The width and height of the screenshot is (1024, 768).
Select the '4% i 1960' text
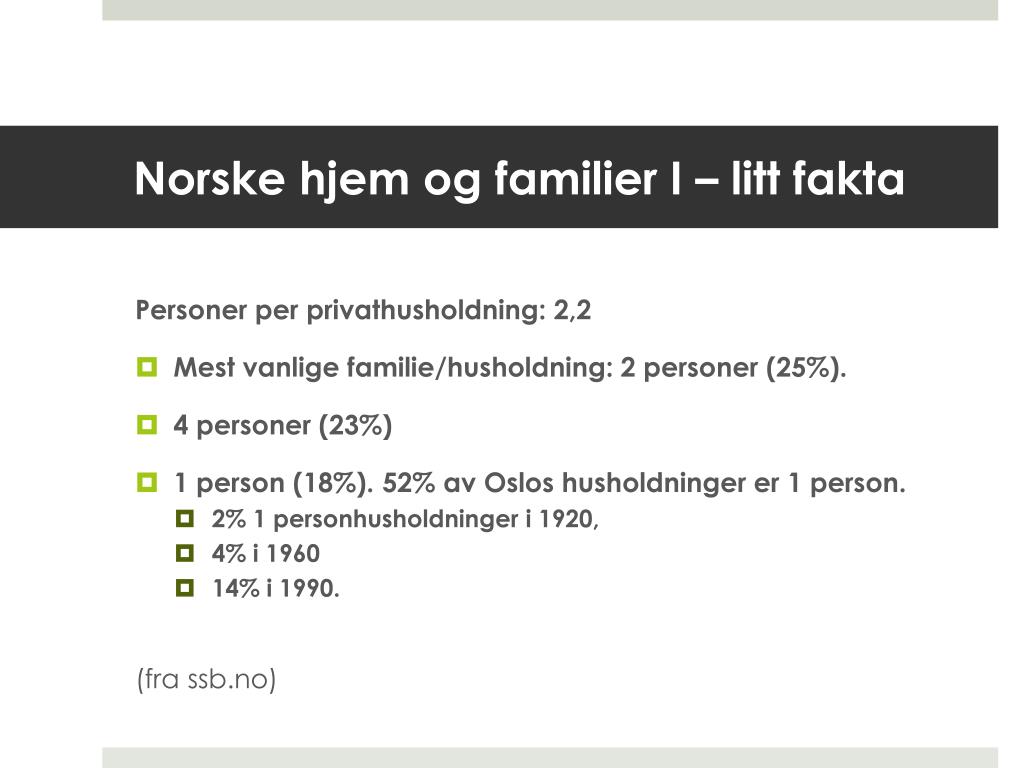[266, 554]
